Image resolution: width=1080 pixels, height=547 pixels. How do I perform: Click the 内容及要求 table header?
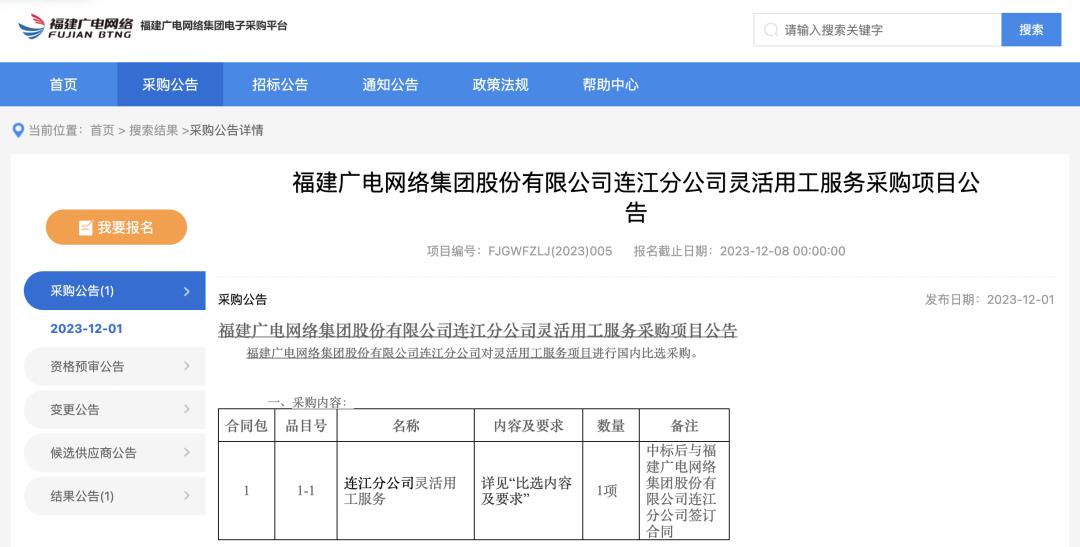[528, 426]
